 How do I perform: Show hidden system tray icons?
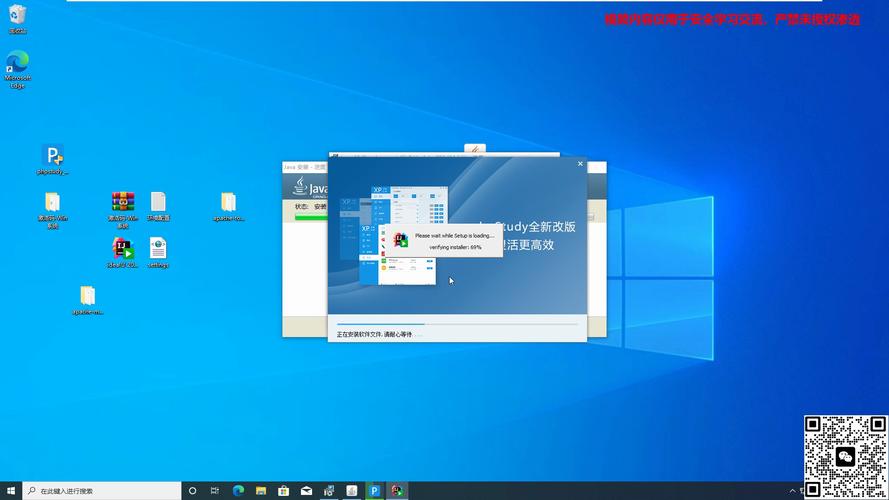(793, 491)
